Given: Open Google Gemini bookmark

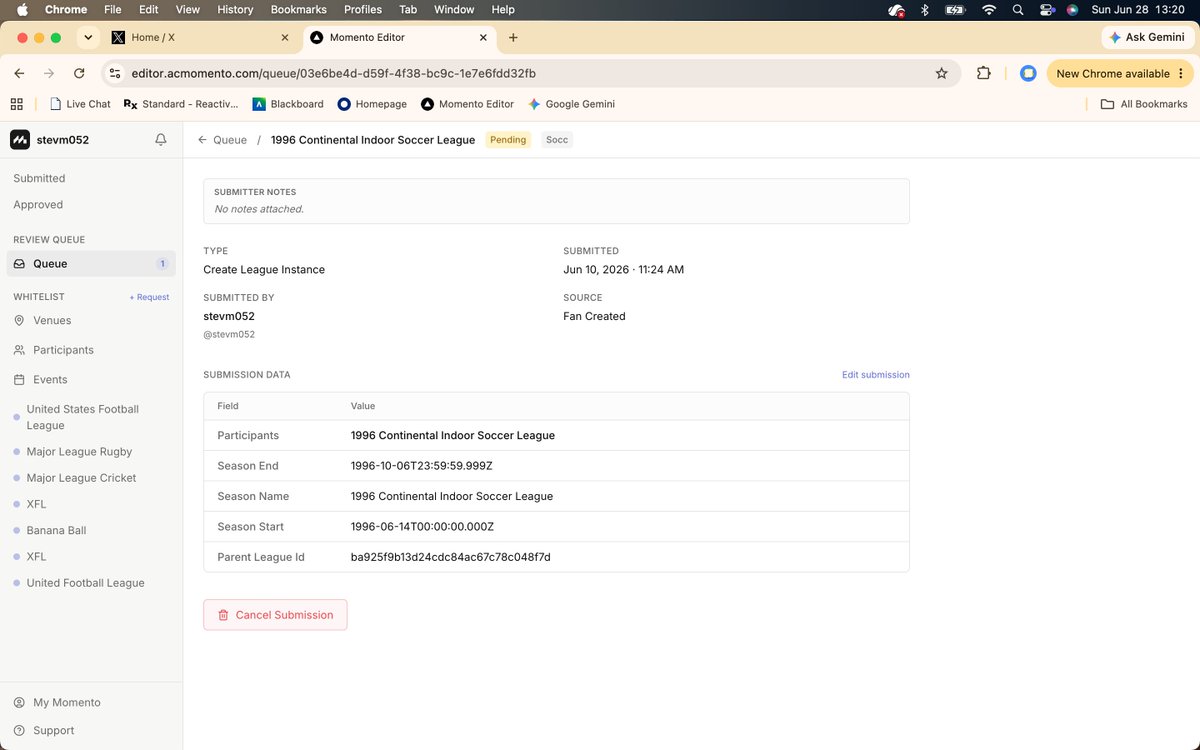Looking at the screenshot, I should pos(571,104).
